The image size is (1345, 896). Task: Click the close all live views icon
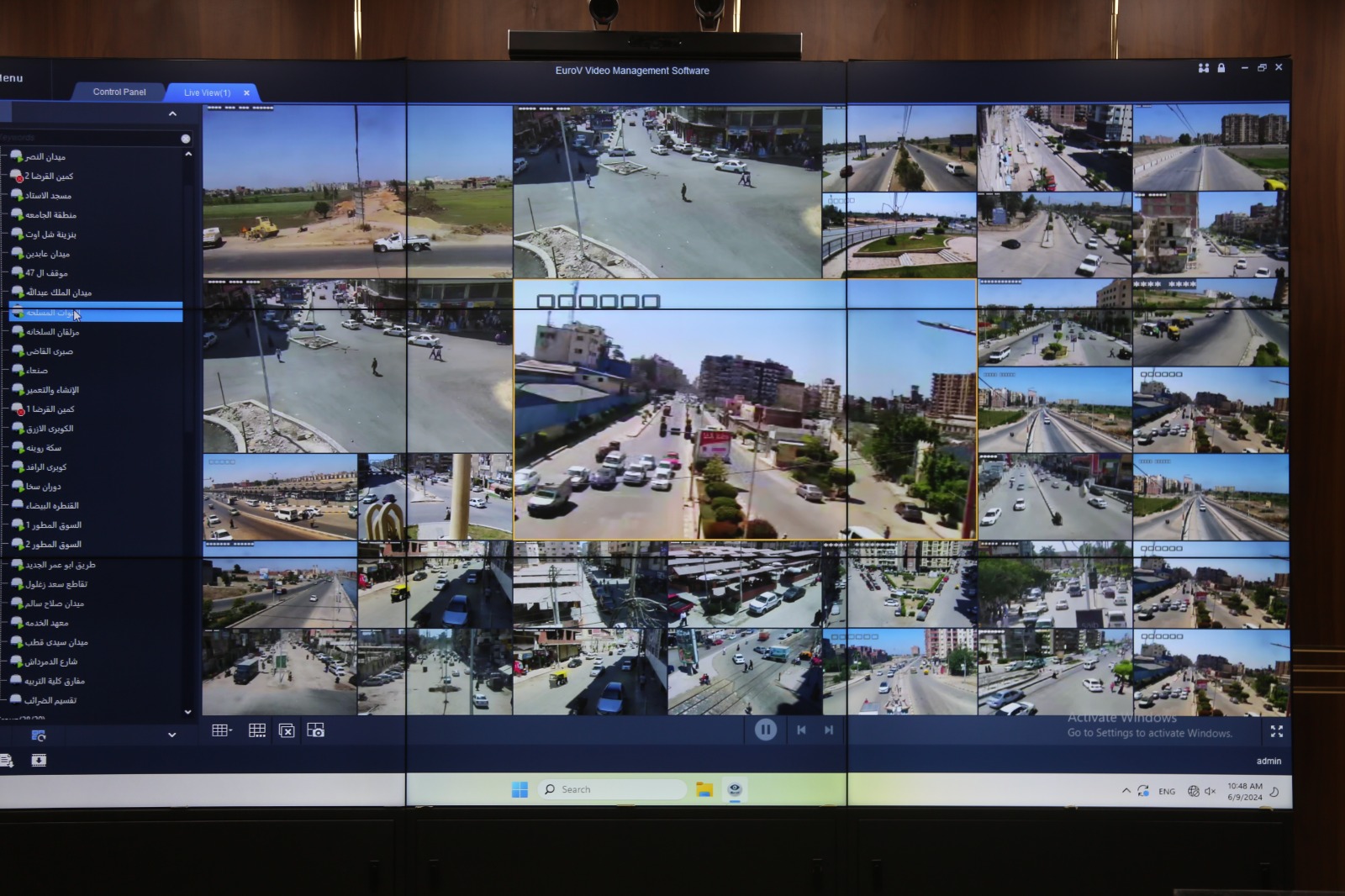coord(287,731)
